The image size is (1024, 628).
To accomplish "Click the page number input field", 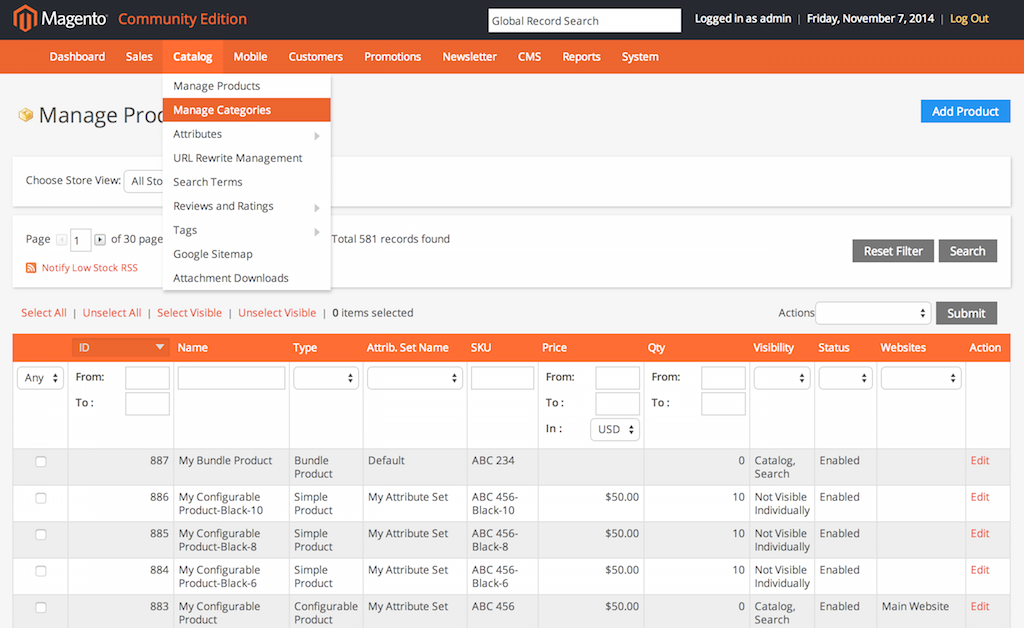I will point(80,240).
